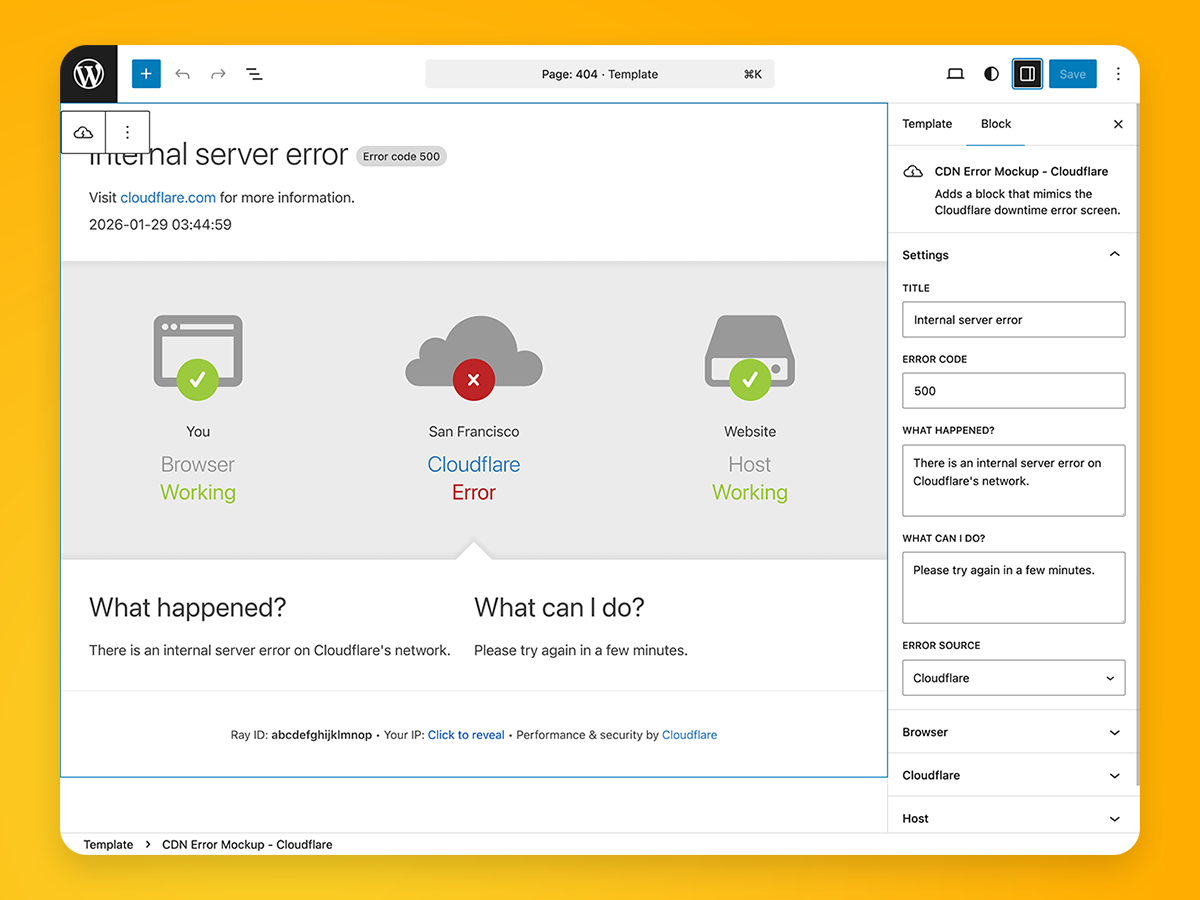The image size is (1200, 900).
Task: Click the WordPress logo icon
Action: pyautogui.click(x=89, y=74)
